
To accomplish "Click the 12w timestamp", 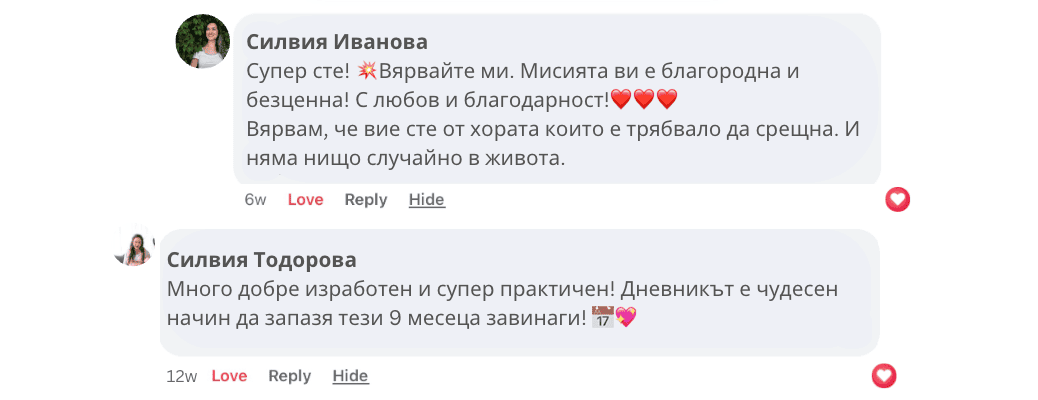I will coord(182,376).
